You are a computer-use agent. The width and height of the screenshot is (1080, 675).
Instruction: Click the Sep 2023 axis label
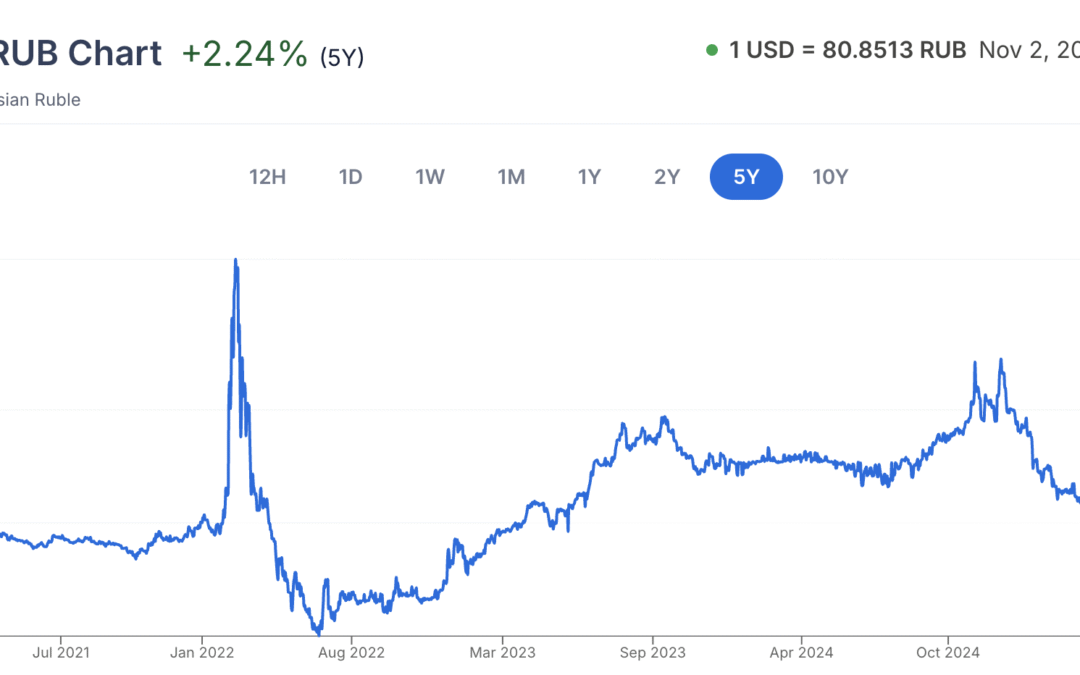coord(653,653)
